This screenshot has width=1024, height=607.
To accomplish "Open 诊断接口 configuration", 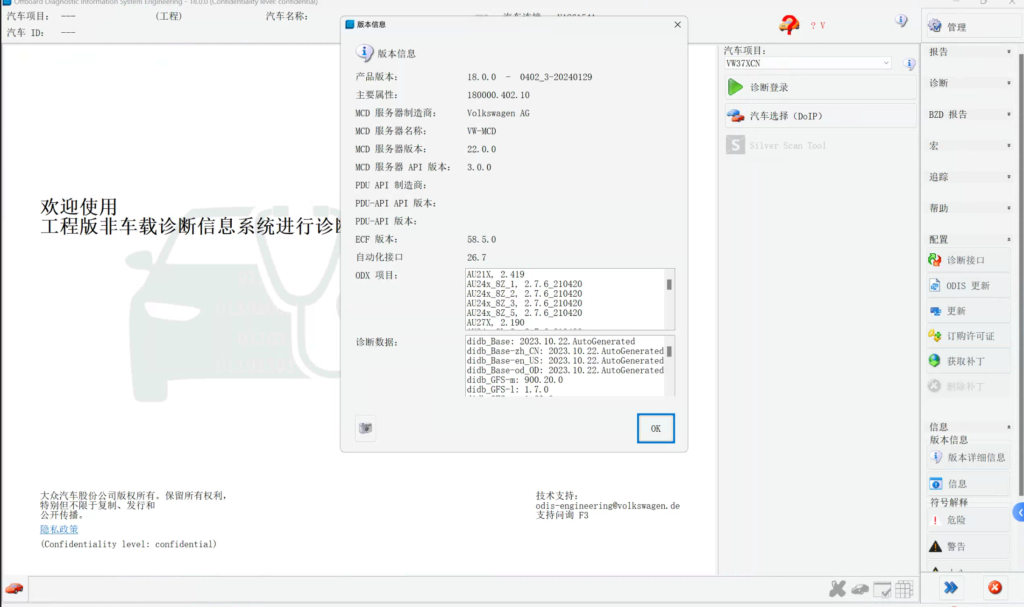I will pos(966,260).
